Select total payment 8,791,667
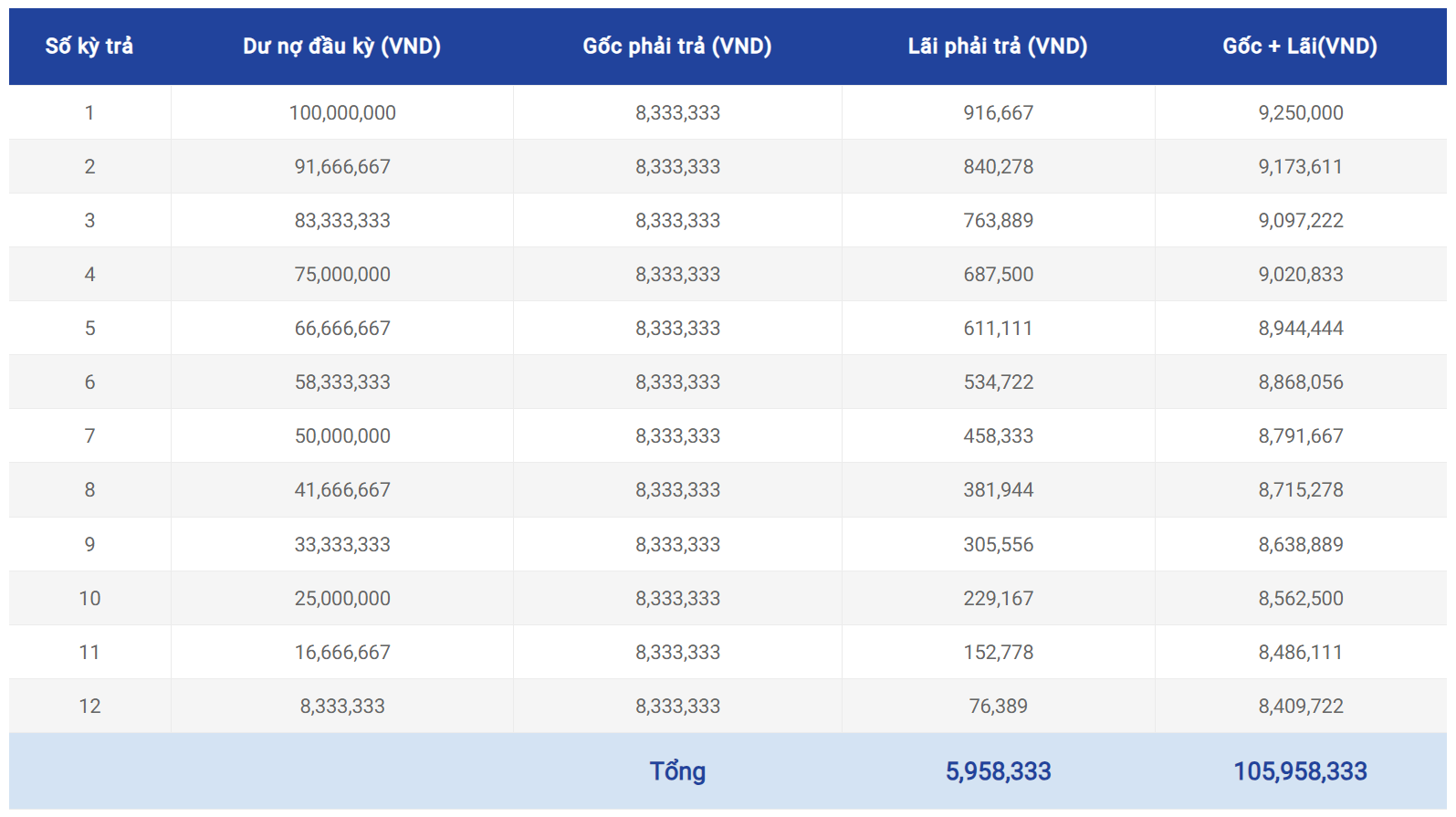Screen dimensions: 1456x817 (1301, 435)
